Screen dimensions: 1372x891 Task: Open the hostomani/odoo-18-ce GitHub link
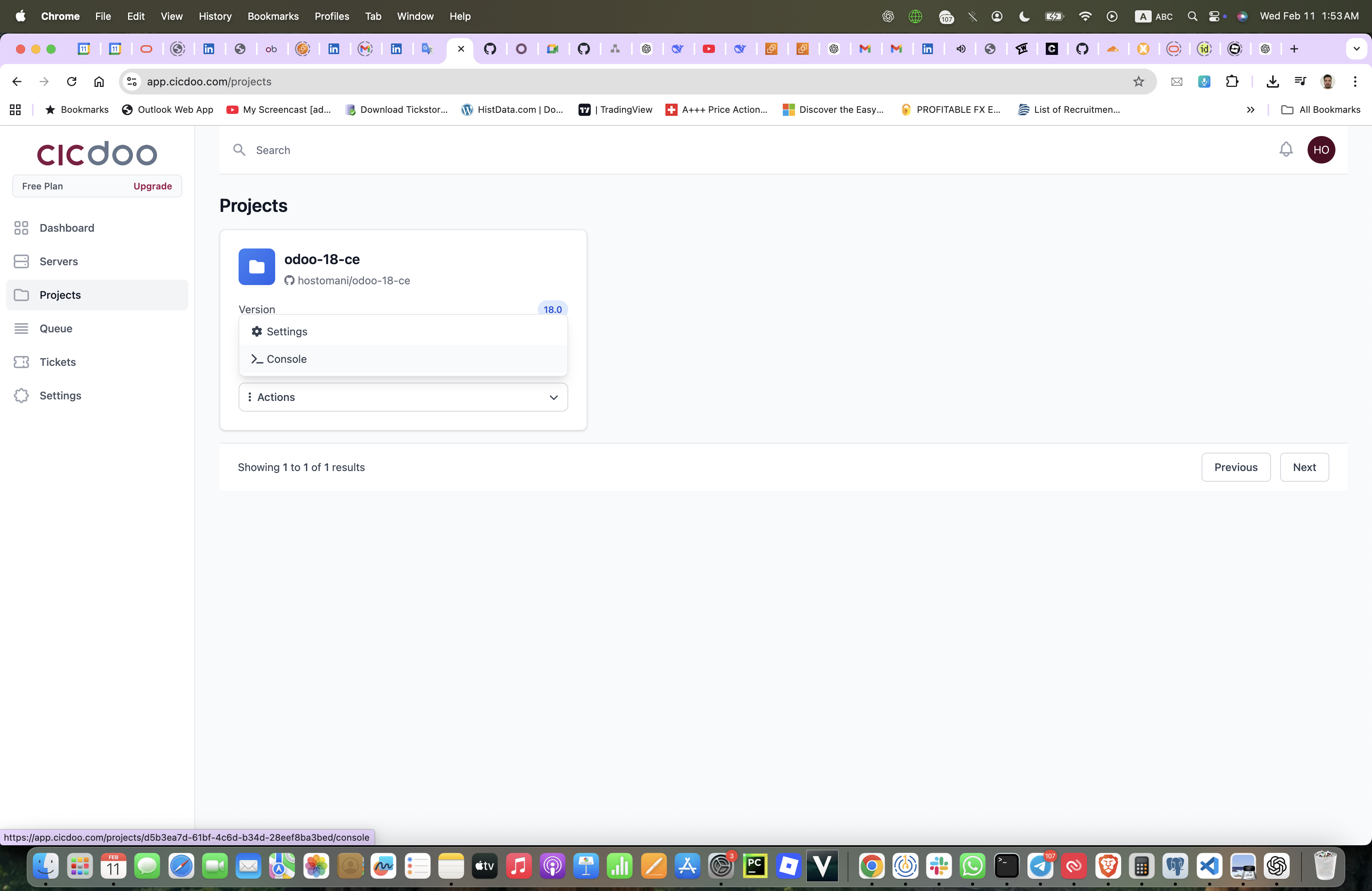(353, 280)
